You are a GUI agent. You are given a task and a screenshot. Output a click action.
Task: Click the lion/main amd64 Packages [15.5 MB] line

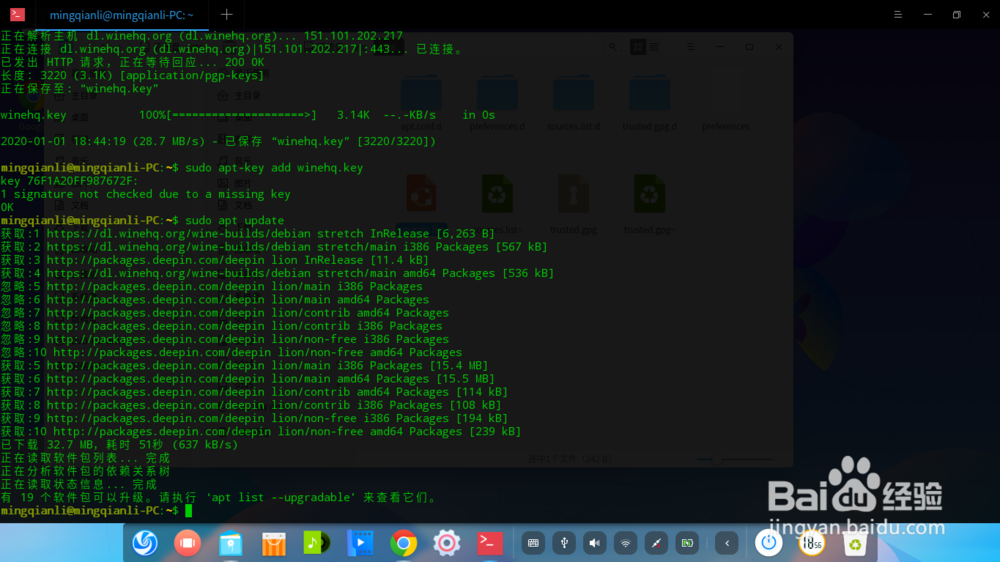click(x=247, y=379)
